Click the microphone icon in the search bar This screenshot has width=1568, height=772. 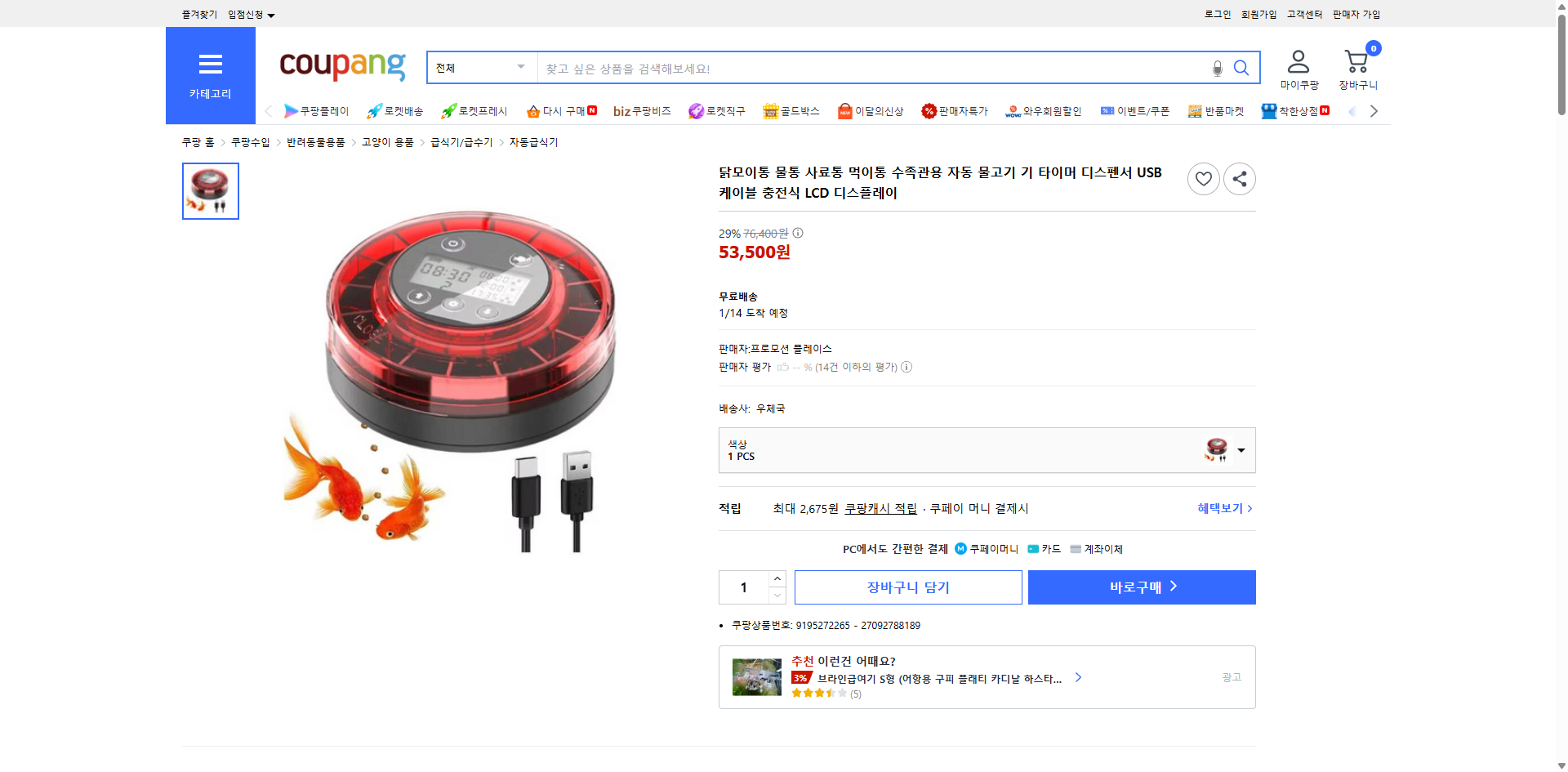coord(1217,68)
